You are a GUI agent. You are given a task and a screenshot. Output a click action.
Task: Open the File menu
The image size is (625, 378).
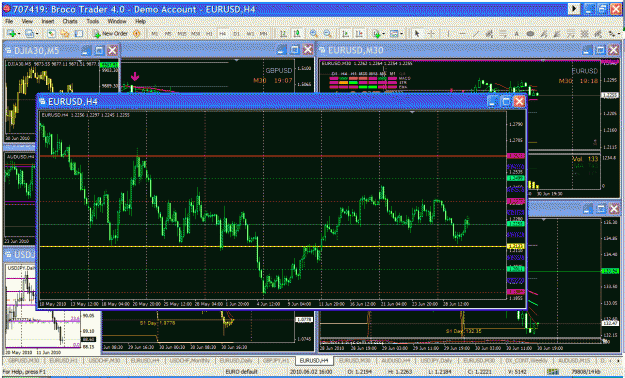click(9, 21)
